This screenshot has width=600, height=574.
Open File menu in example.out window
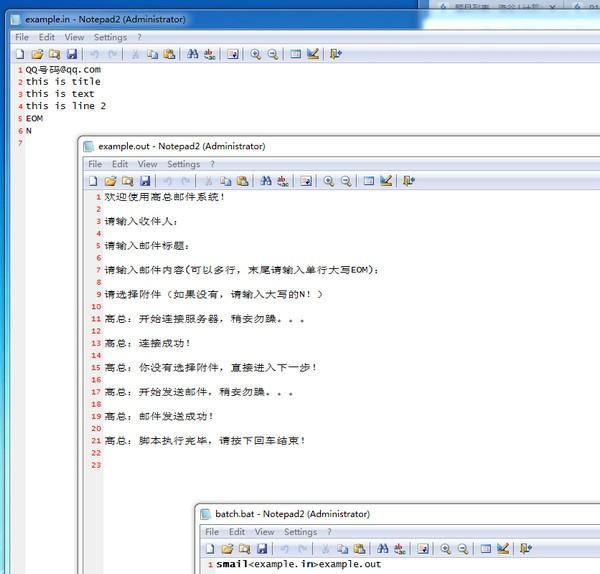pyautogui.click(x=95, y=164)
